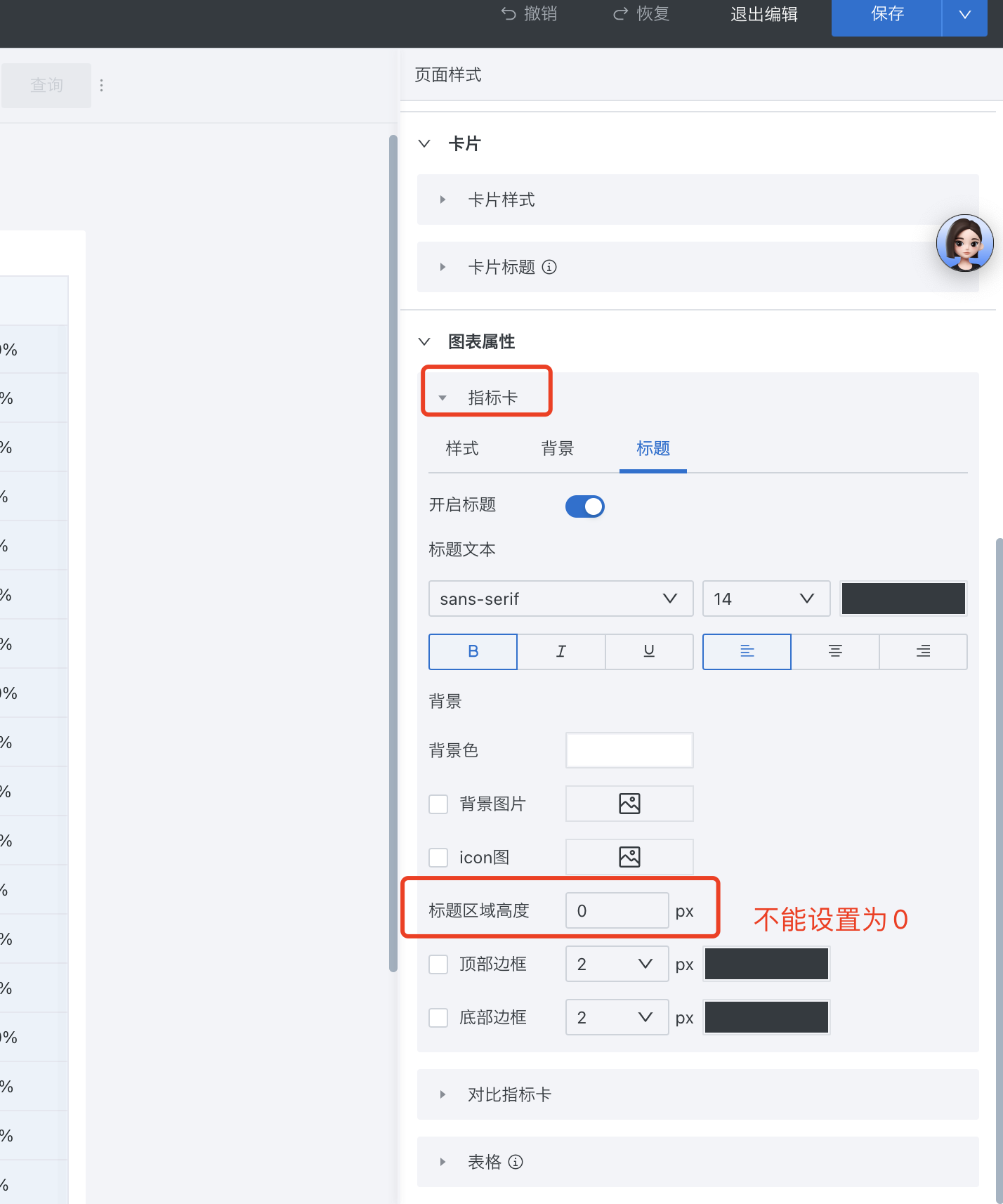Screen dimensions: 1003x1204
Task: Enable the 背景图片 checkbox
Action: click(438, 804)
